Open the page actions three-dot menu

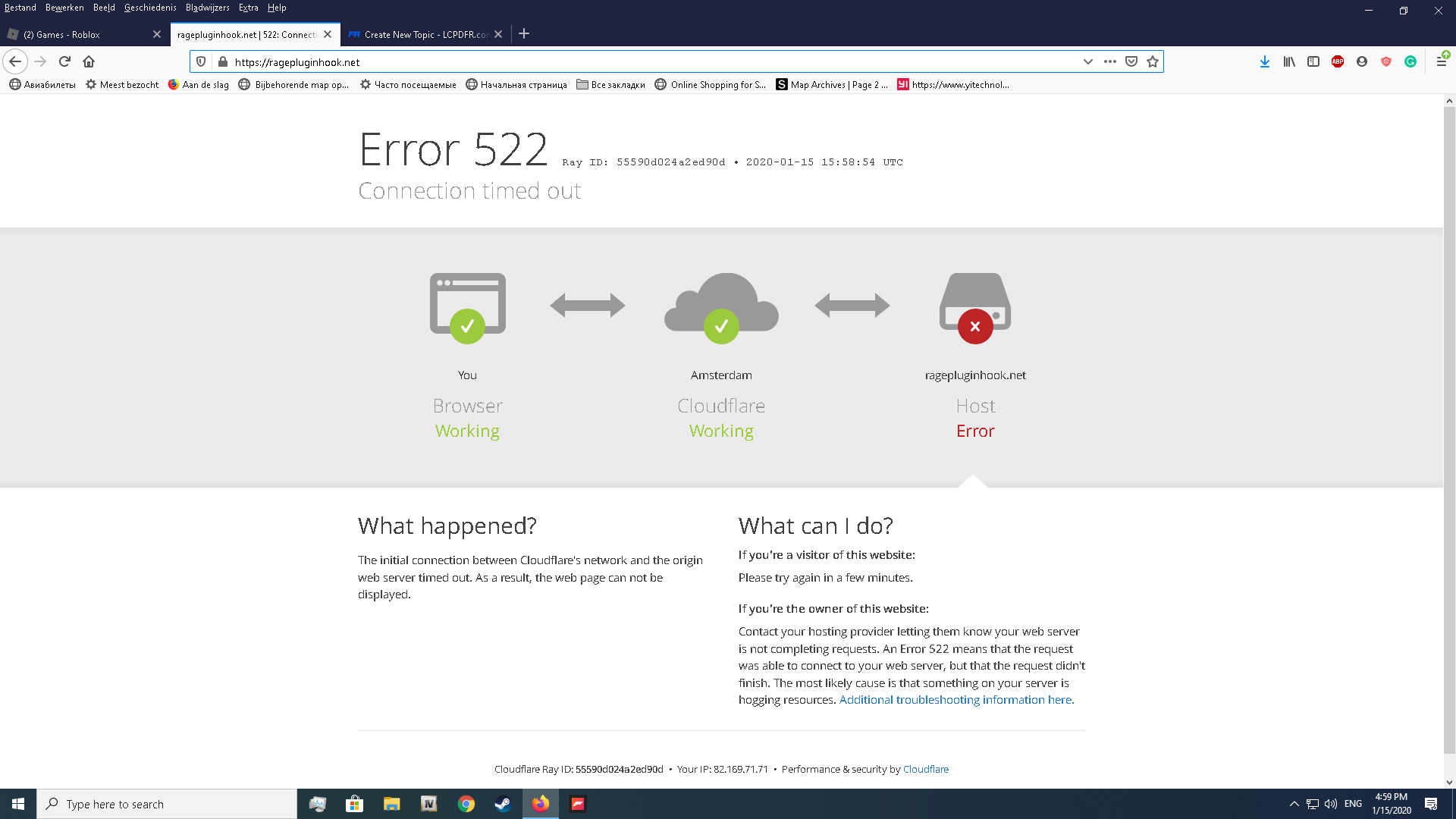1109,61
